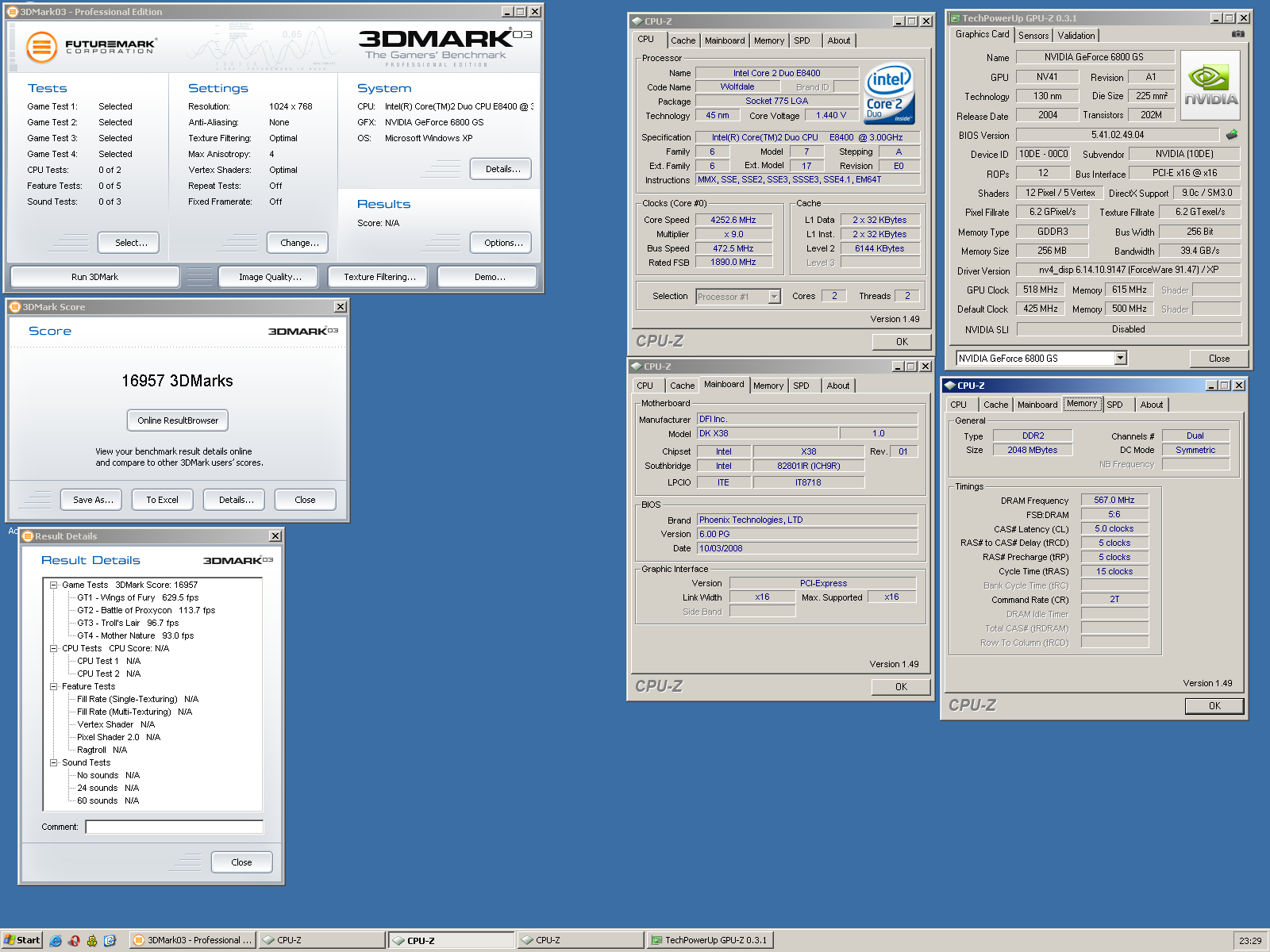Open the fourth quick launch shortcut icon
1270x952 pixels.
[110, 941]
